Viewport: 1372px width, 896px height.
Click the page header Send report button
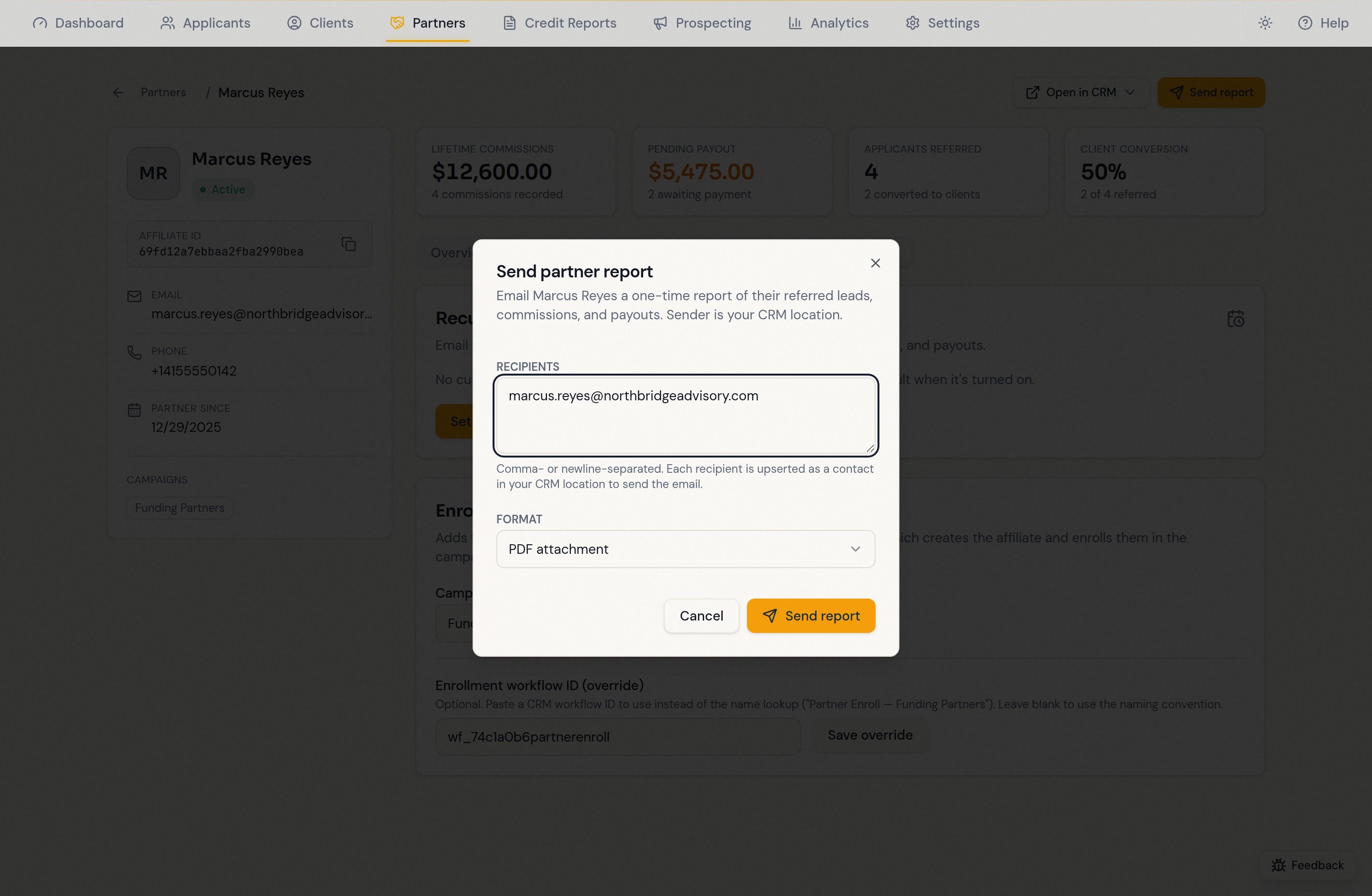1211,92
